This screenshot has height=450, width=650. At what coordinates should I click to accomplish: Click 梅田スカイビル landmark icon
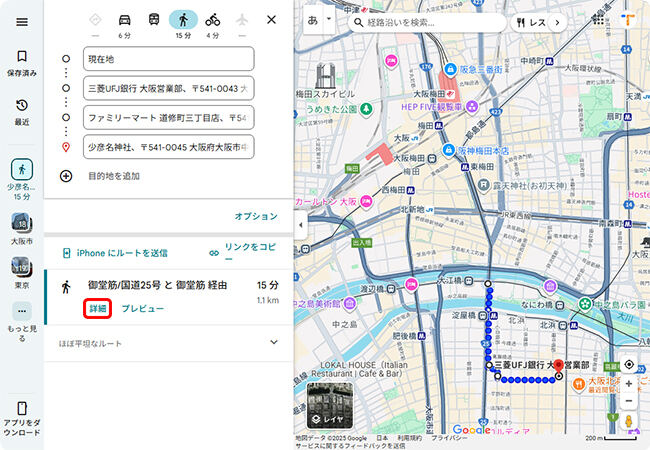coord(325,75)
